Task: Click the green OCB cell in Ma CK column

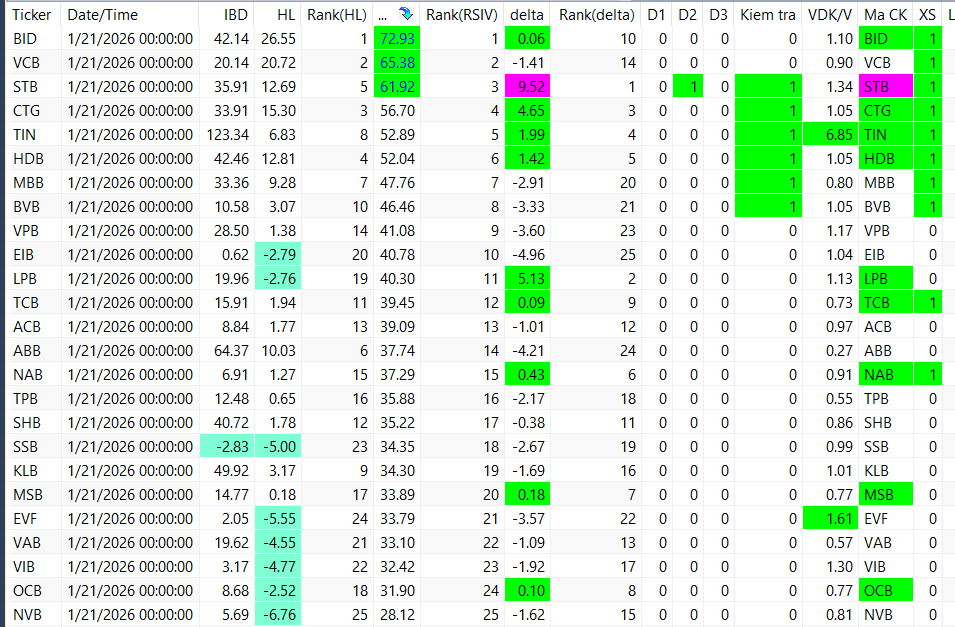Action: [x=886, y=590]
